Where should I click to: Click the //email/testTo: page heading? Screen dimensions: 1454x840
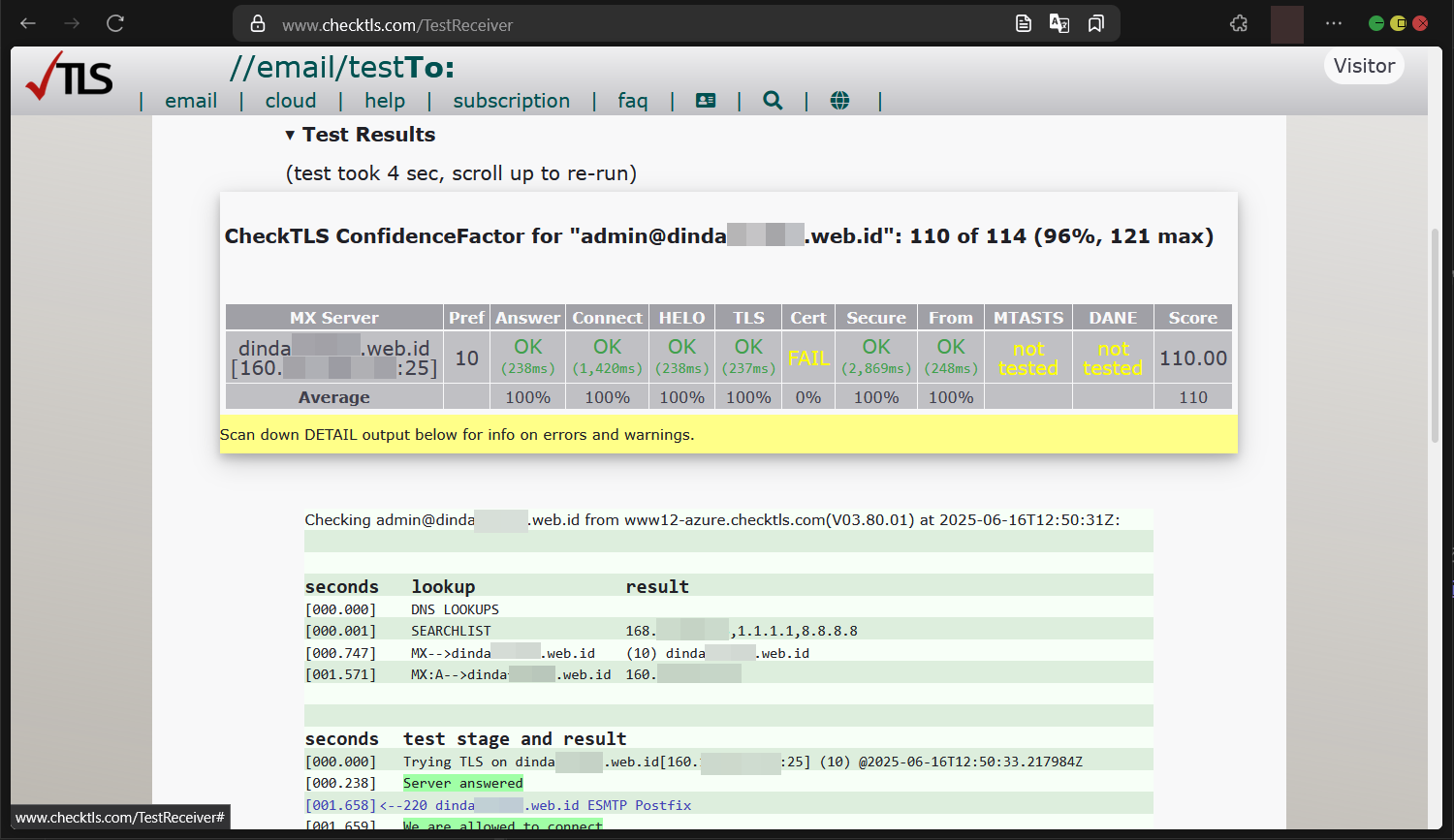coord(342,68)
